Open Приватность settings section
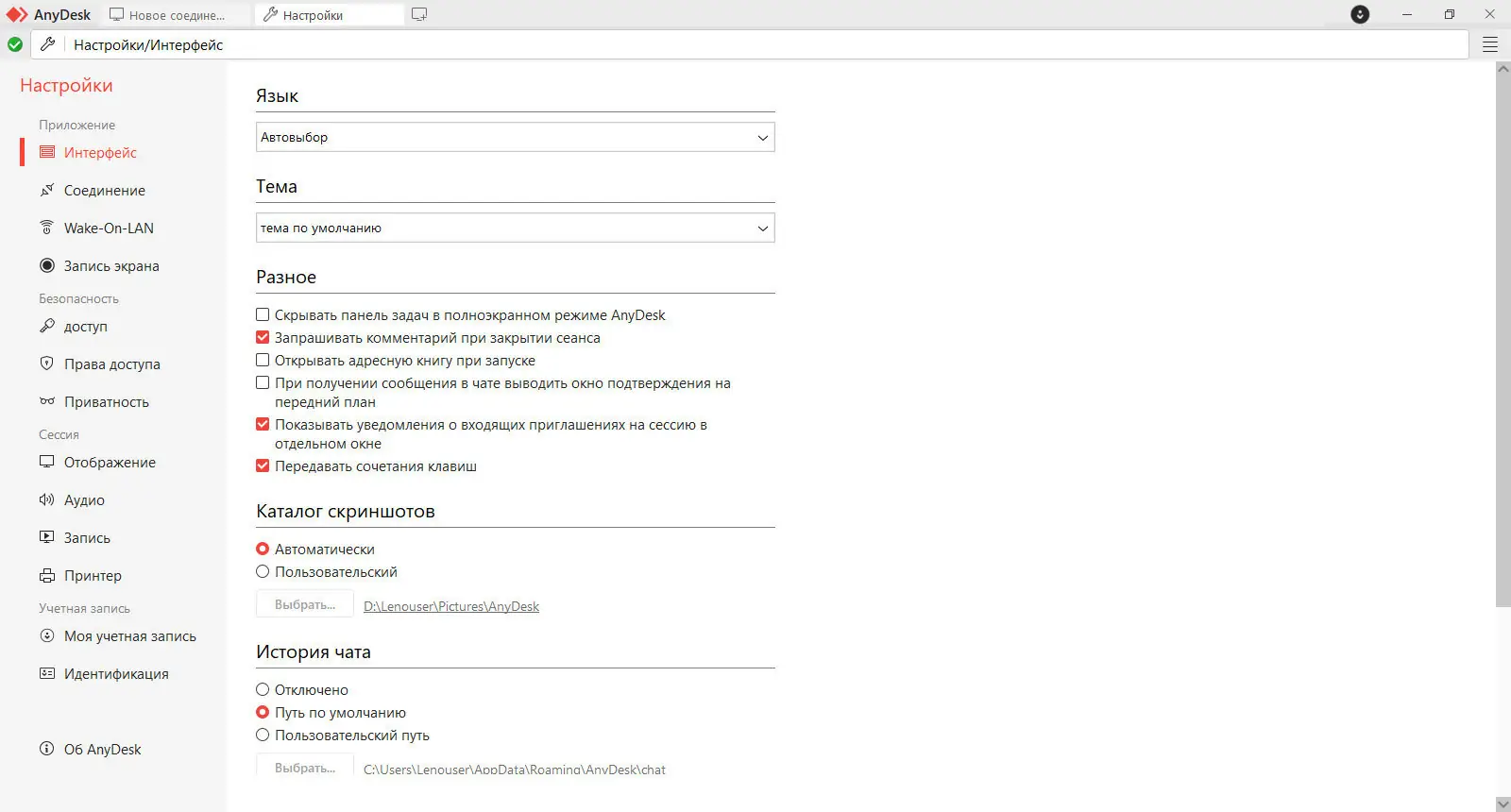Screen dimensions: 1511x812 coord(107,401)
